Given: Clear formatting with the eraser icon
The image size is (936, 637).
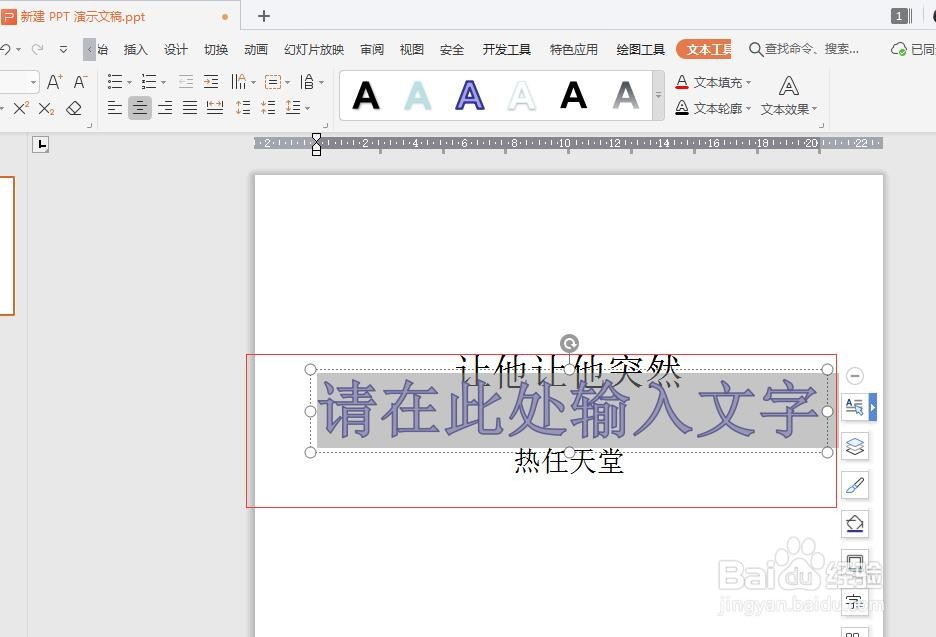Looking at the screenshot, I should point(74,107).
